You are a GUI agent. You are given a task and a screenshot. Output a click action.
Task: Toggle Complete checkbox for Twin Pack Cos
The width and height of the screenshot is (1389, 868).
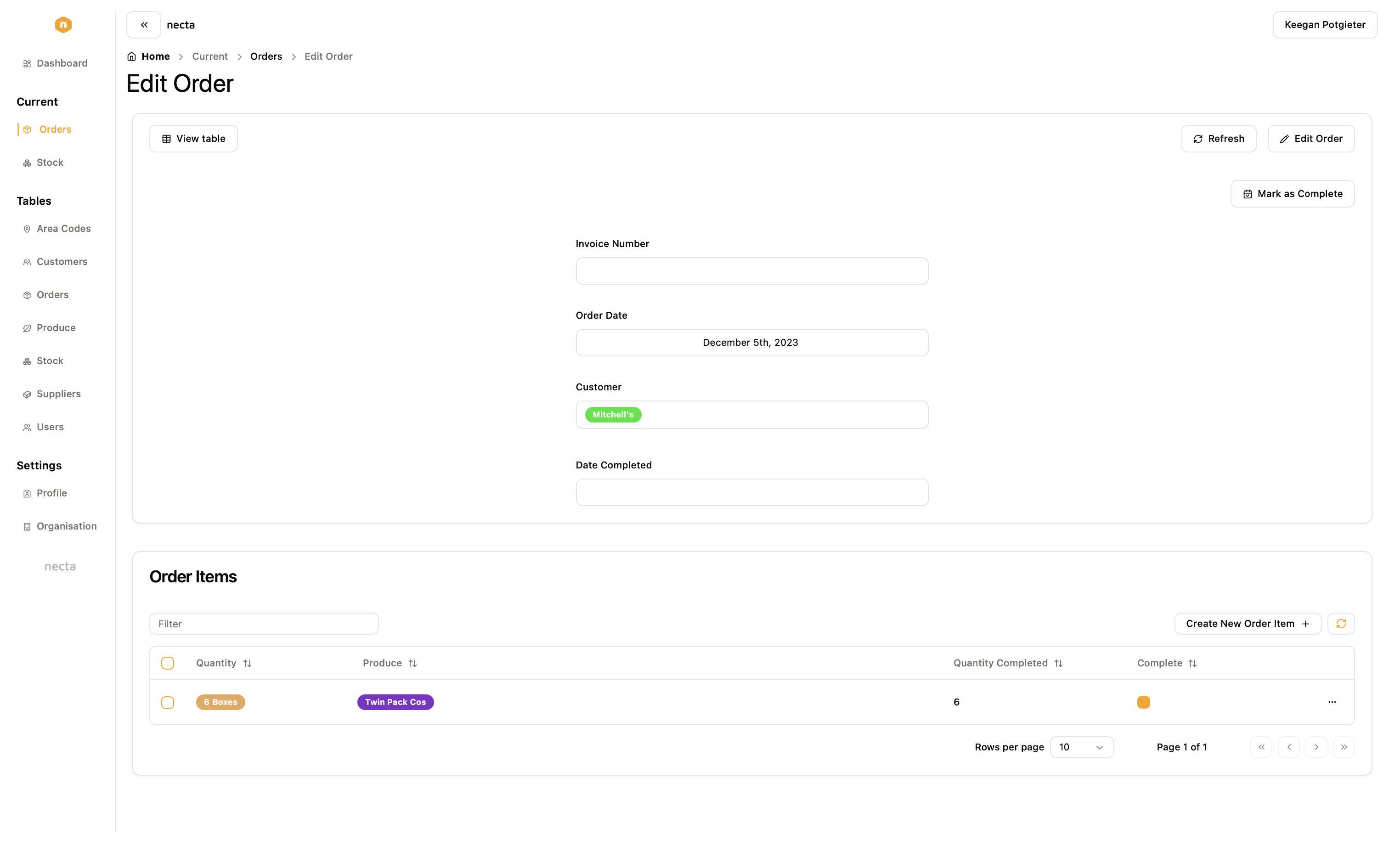coord(1143,702)
